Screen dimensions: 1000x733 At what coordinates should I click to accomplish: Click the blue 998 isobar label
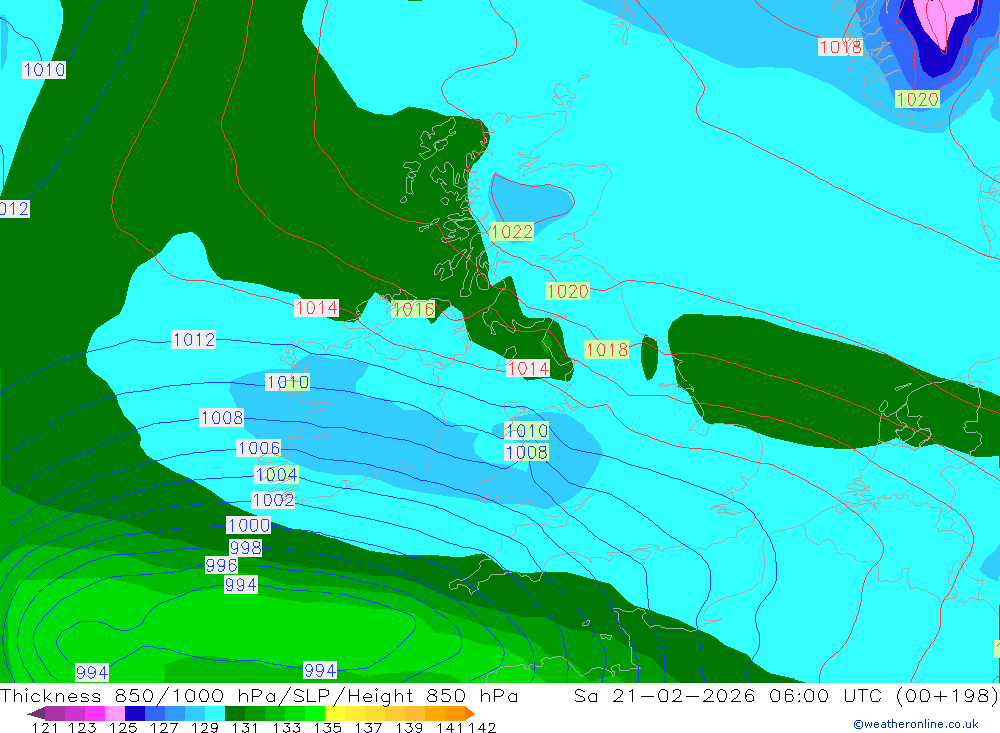pyautogui.click(x=246, y=547)
